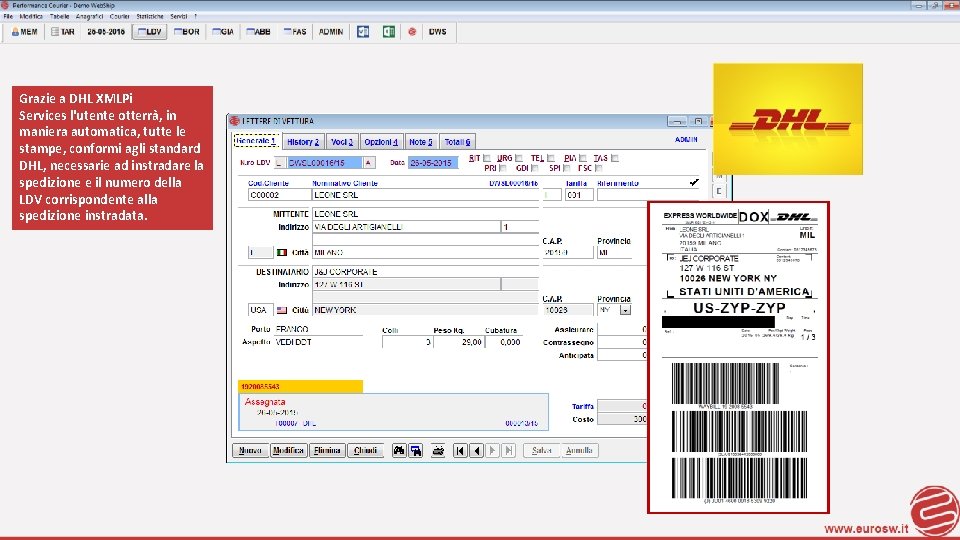This screenshot has width=960, height=540.
Task: Click the truck icon next to binoculars
Action: coord(416,451)
